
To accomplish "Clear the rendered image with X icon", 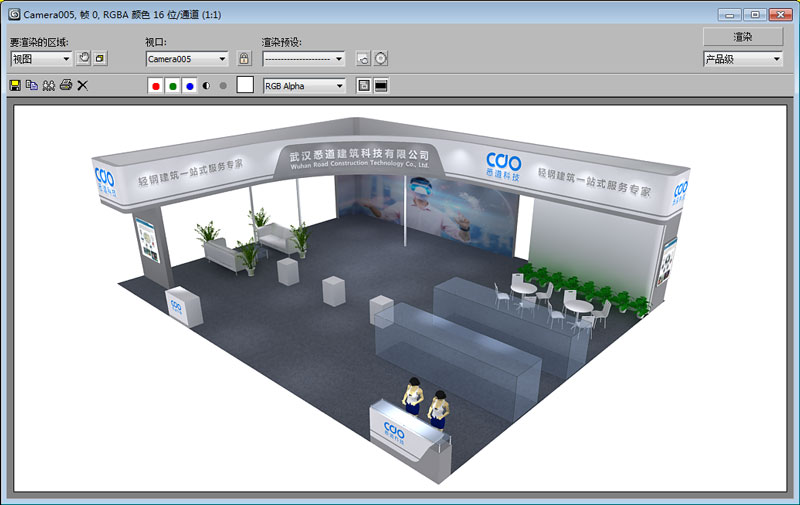I will coord(83,86).
